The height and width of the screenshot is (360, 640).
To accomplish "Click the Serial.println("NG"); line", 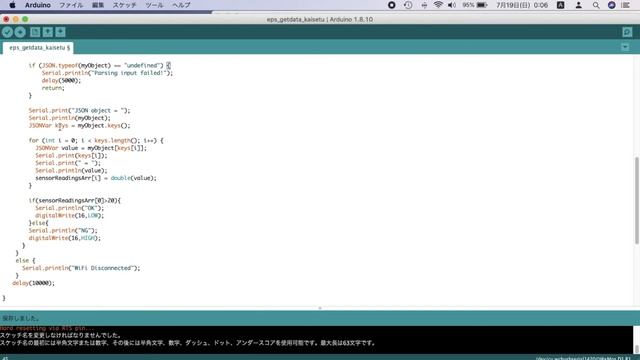I will pyautogui.click(x=63, y=231).
